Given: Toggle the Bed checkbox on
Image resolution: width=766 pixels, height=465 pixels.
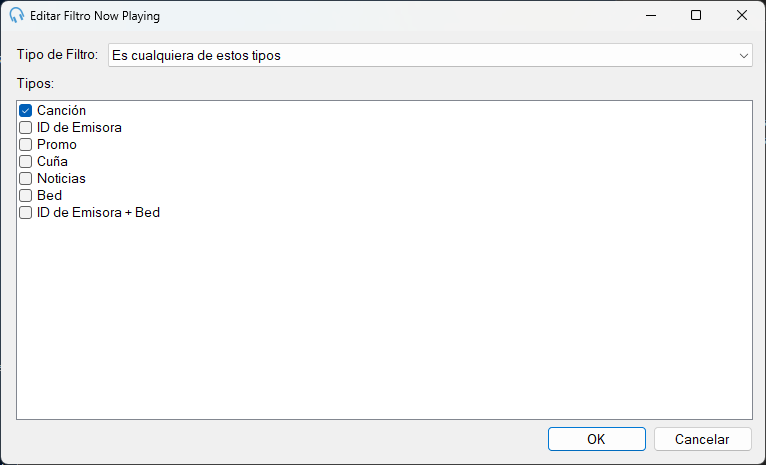Looking at the screenshot, I should 25,196.
